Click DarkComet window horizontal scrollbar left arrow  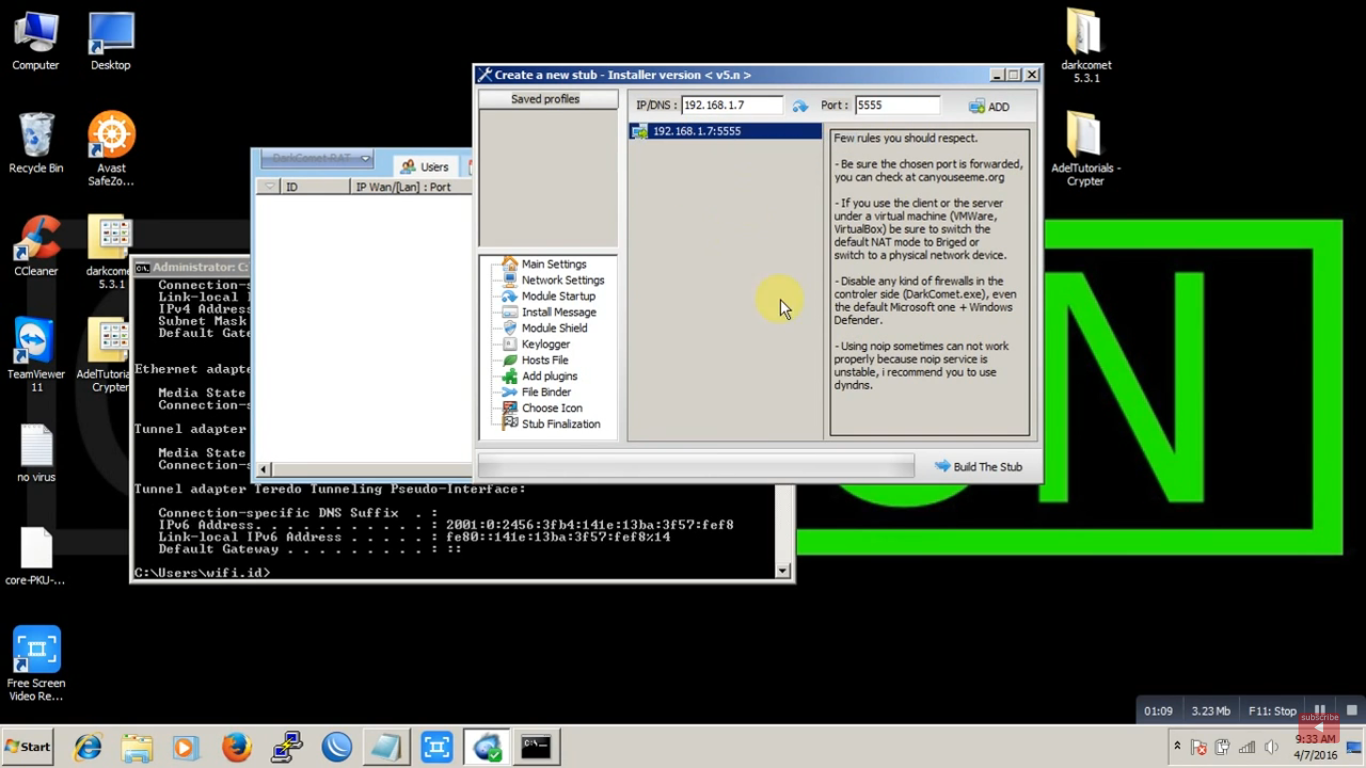tap(264, 469)
